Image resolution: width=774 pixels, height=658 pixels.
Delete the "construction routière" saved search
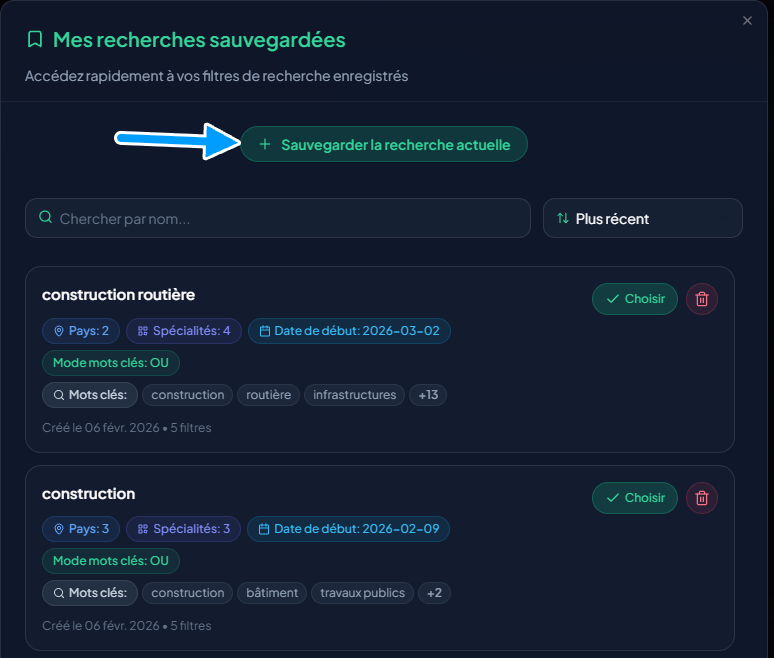pos(702,299)
